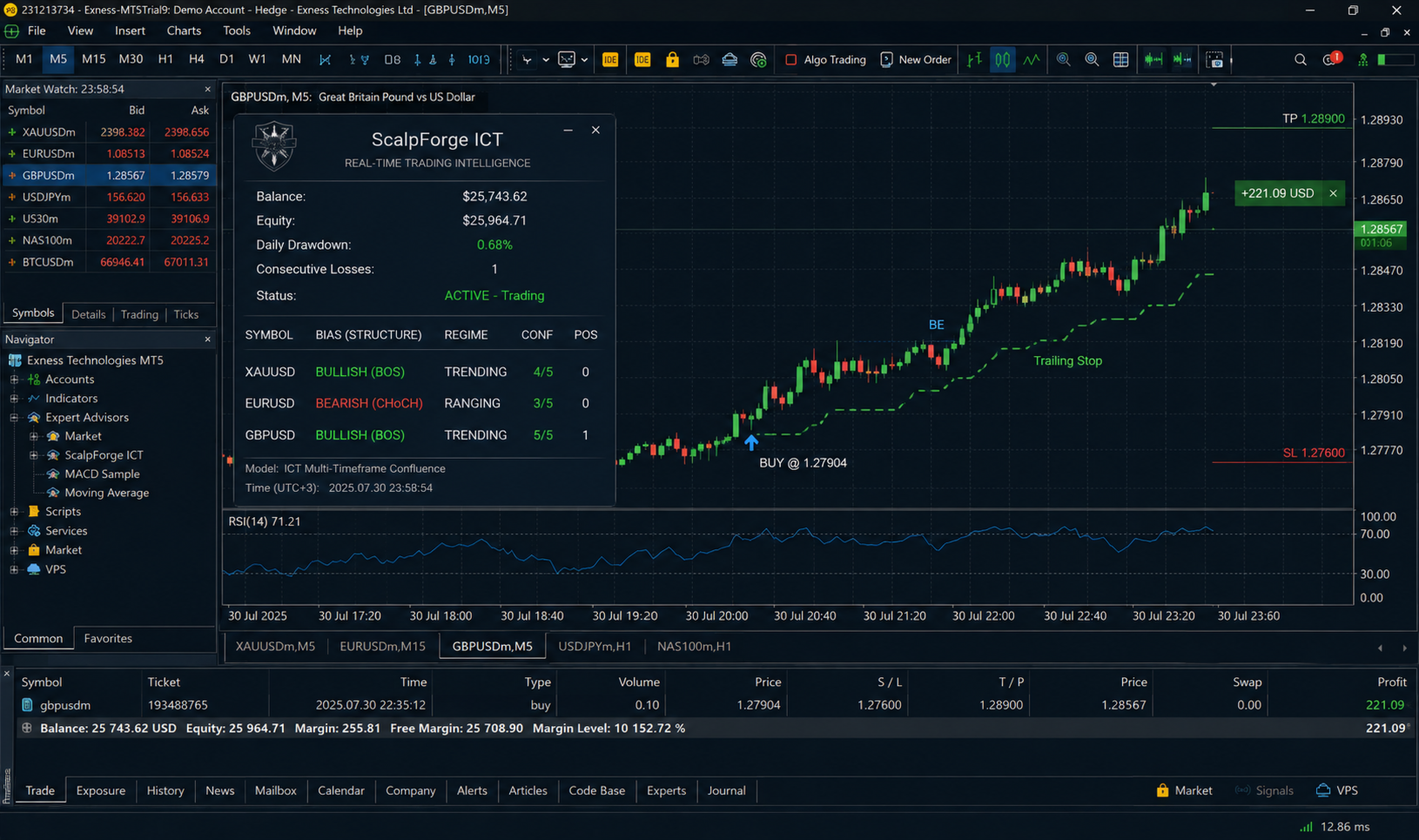This screenshot has width=1419, height=840.
Task: Click the zoom in magnifier icon
Action: (x=1063, y=59)
